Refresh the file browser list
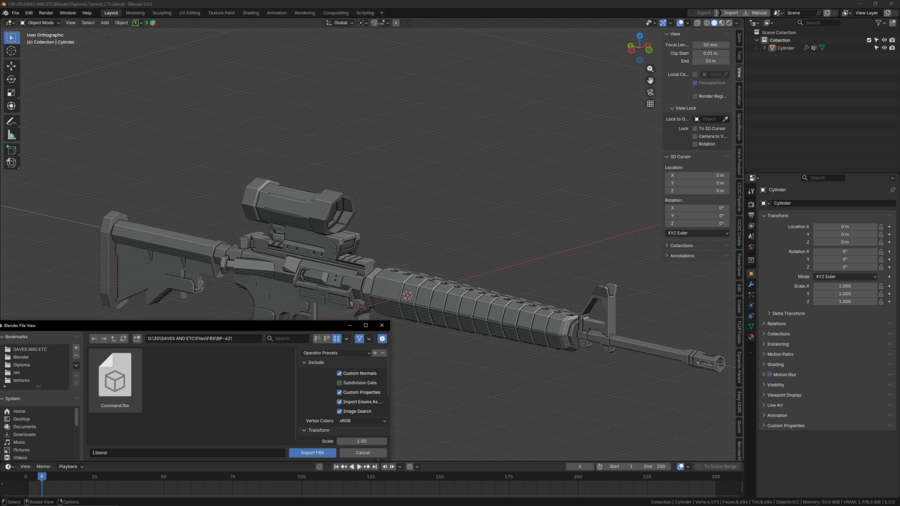 [x=123, y=339]
